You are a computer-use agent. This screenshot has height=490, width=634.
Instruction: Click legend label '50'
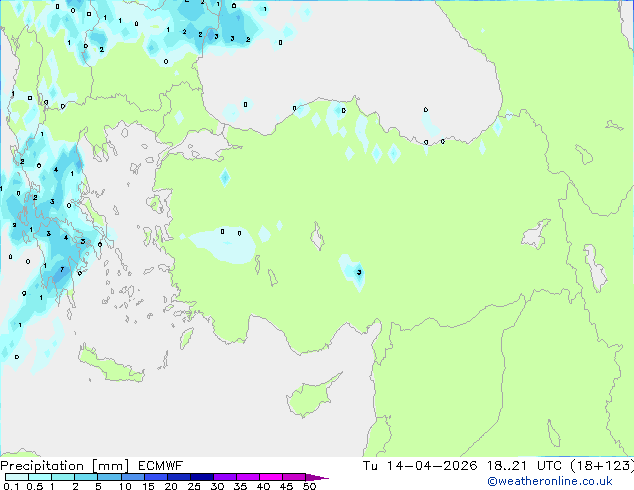[x=309, y=486]
